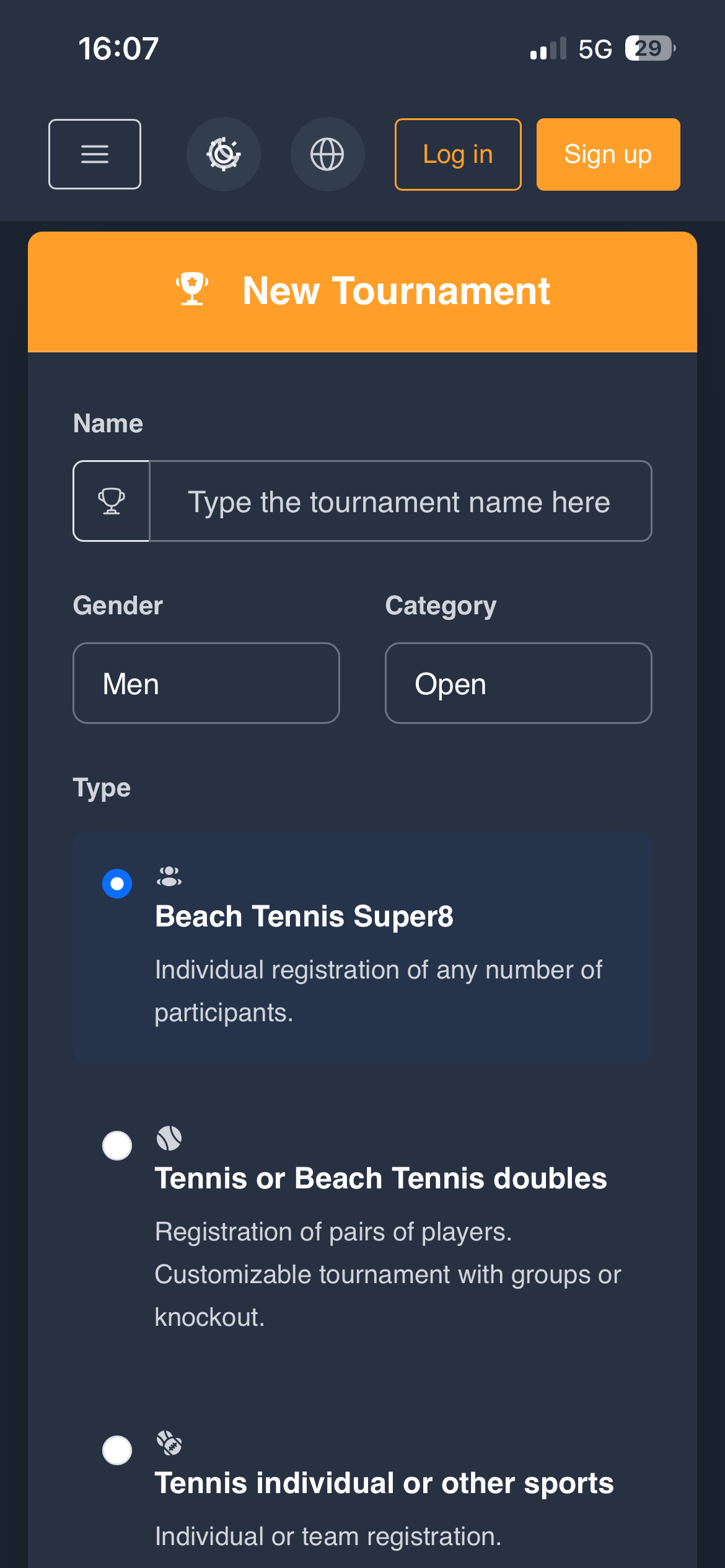Expand the Category dropdown showing Open
This screenshot has width=725, height=1568.
(518, 683)
